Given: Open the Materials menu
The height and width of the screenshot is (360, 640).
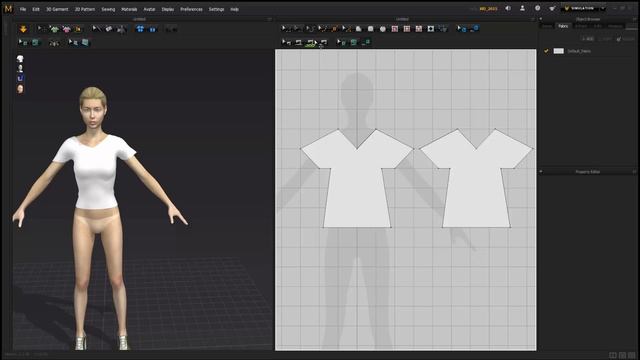Looking at the screenshot, I should tap(129, 9).
